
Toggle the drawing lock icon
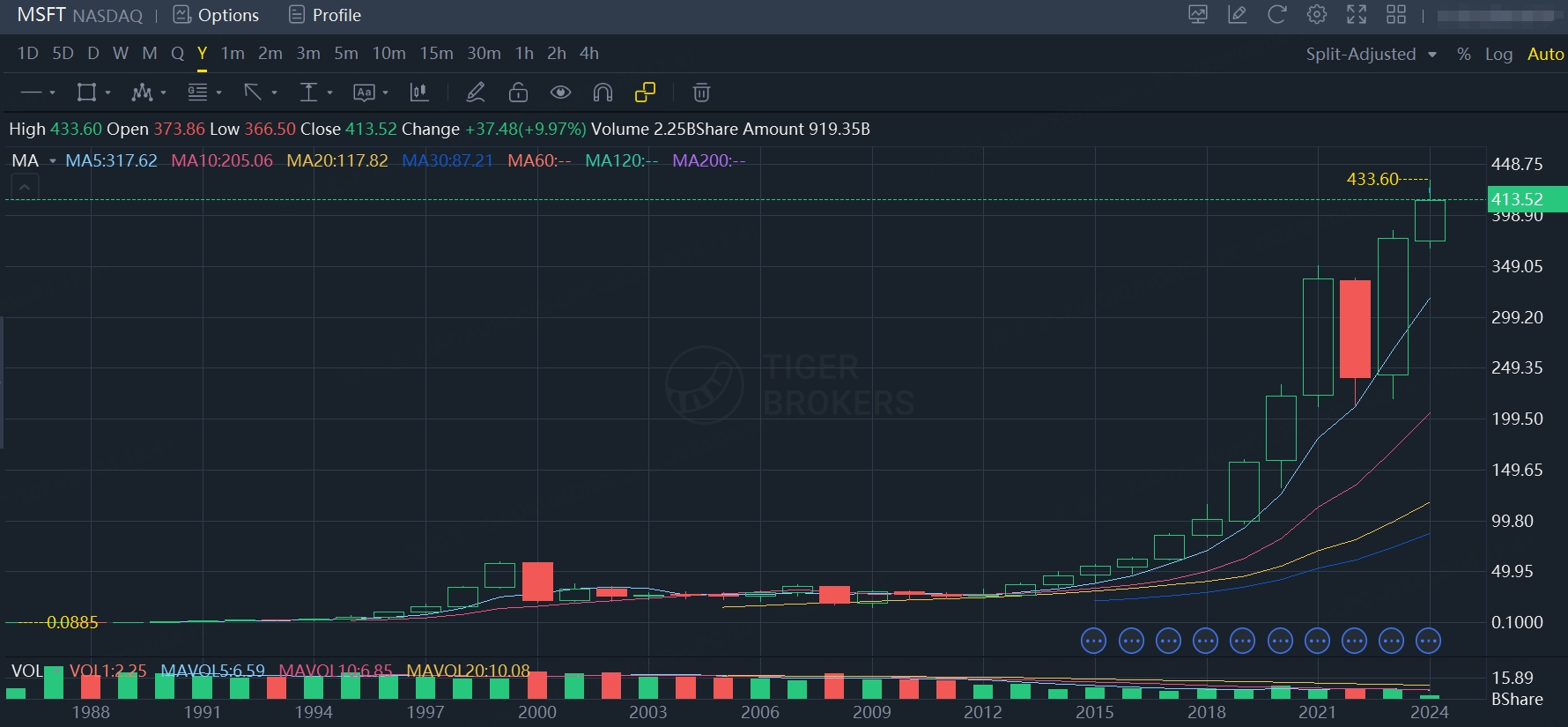[x=518, y=93]
